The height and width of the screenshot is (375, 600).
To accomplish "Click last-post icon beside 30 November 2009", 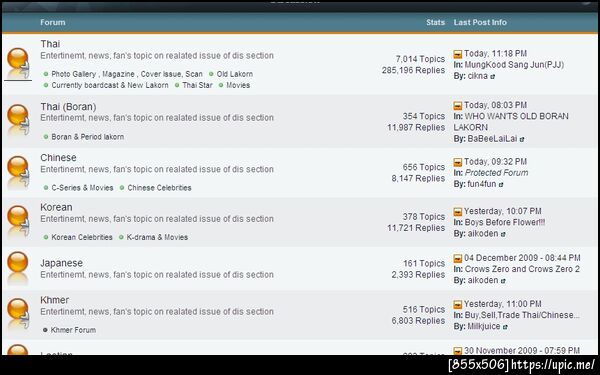I will click(x=458, y=351).
